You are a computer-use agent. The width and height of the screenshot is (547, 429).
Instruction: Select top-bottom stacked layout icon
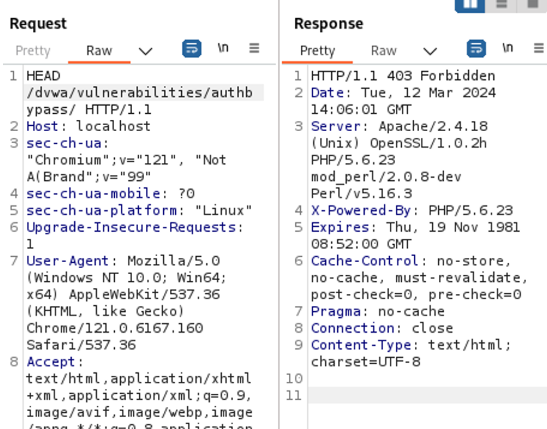(502, 5)
